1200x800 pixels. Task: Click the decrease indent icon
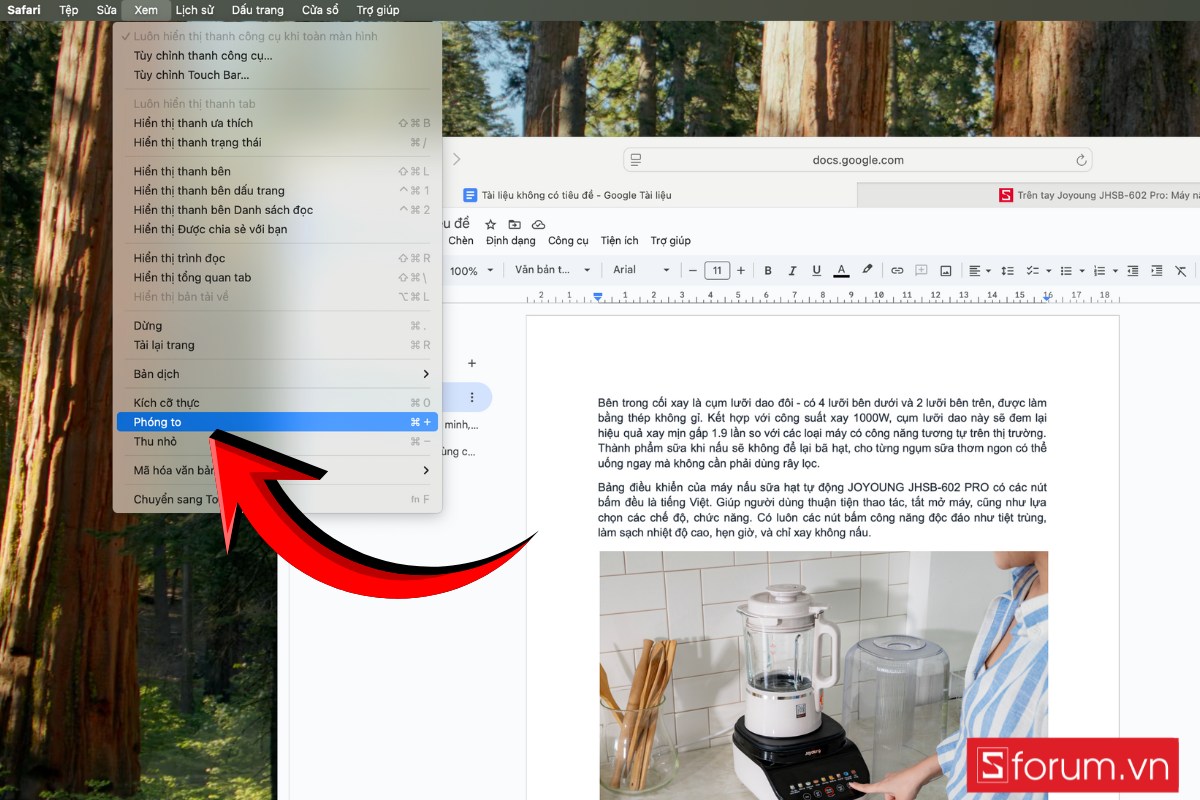[x=1133, y=270]
